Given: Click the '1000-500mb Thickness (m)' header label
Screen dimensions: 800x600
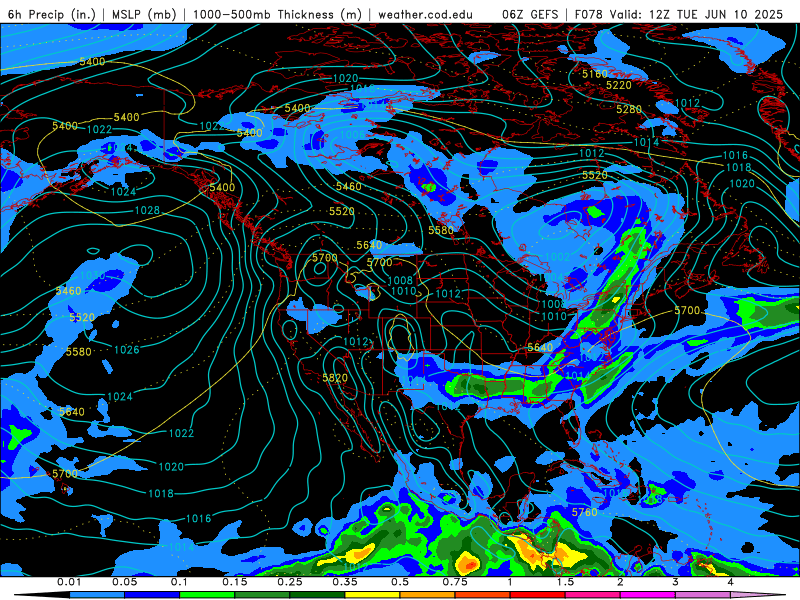Looking at the screenshot, I should [277, 14].
